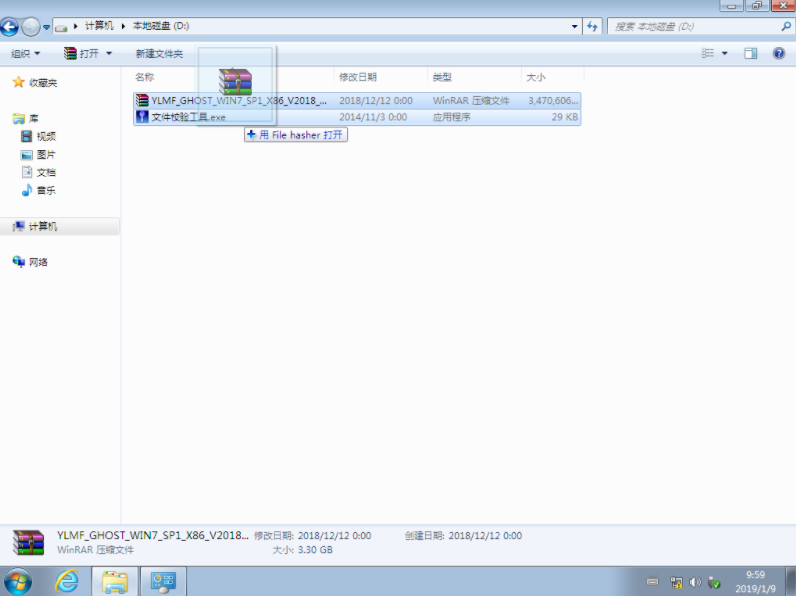The width and height of the screenshot is (796, 596).
Task: Click the network tray icon
Action: [x=676, y=582]
